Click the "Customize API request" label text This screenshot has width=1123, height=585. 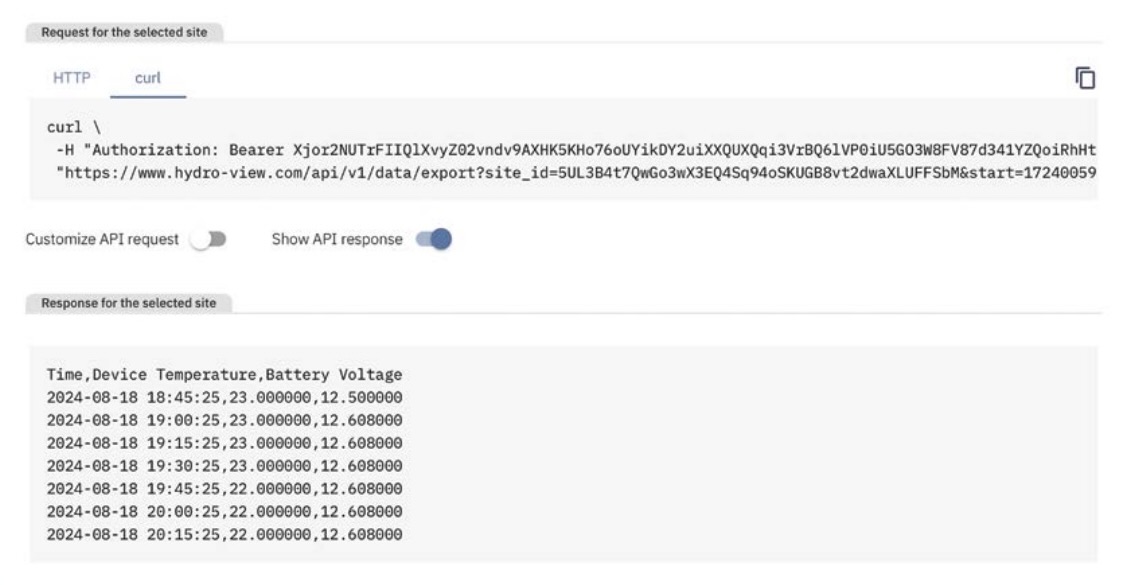[102, 240]
